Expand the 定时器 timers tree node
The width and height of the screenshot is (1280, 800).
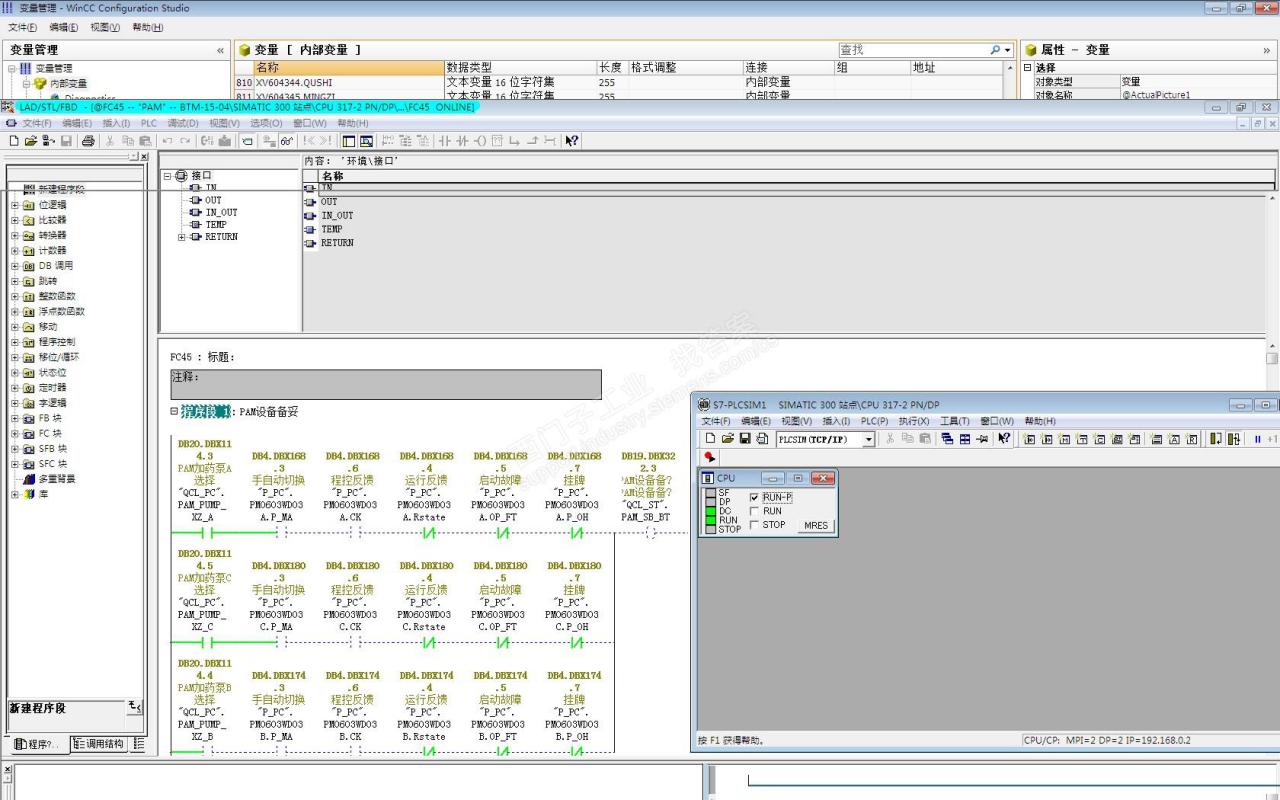(x=15, y=388)
